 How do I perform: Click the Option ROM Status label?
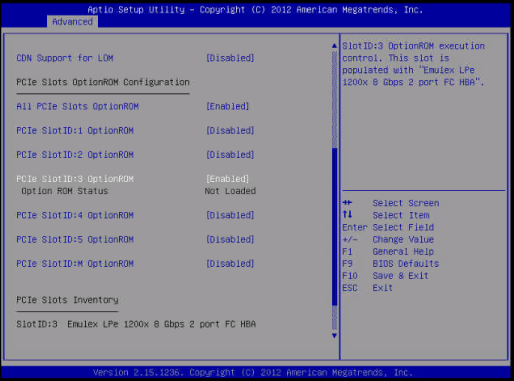pos(65,191)
